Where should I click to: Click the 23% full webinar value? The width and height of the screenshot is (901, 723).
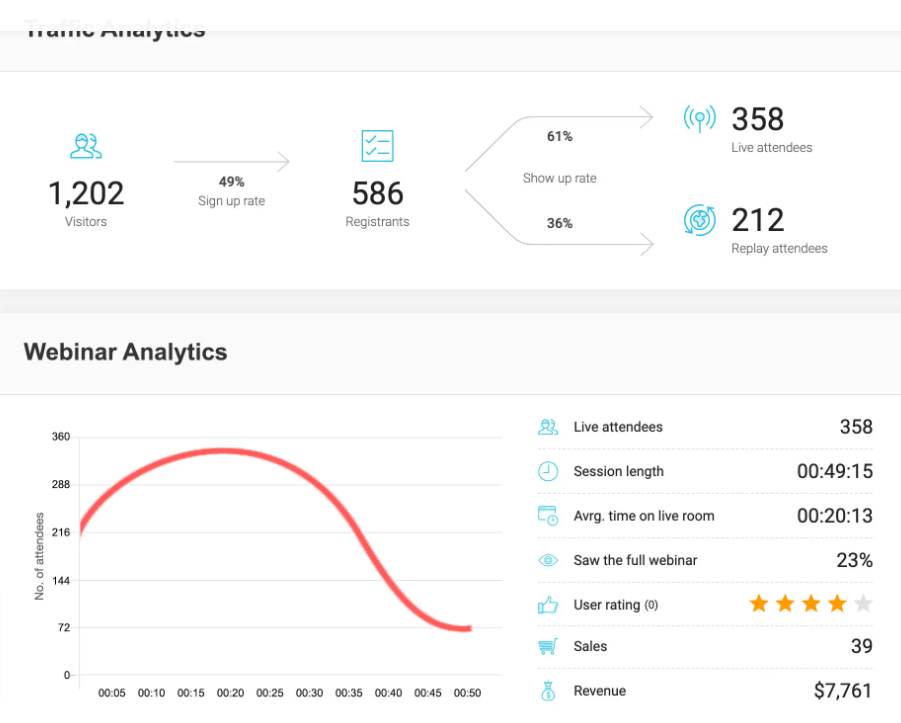point(854,560)
